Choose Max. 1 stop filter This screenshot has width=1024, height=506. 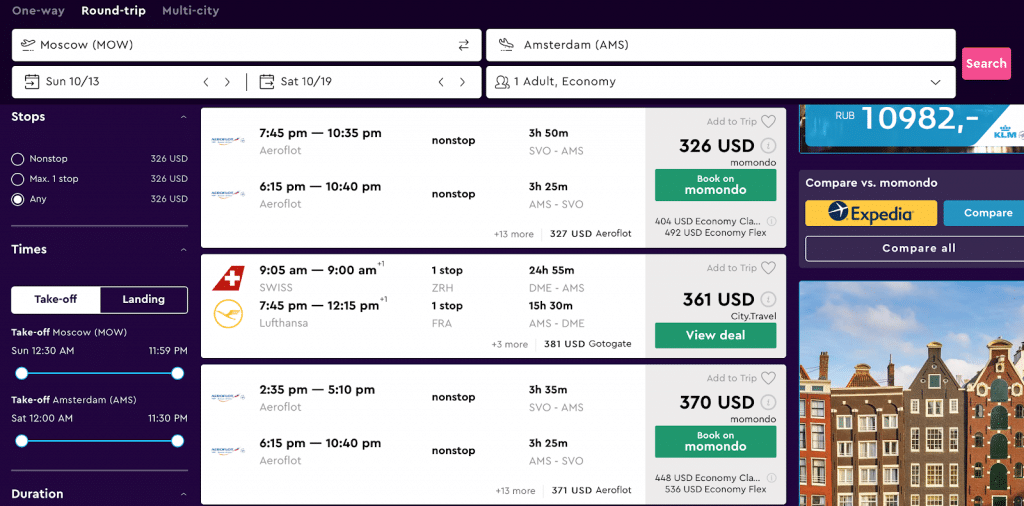(x=18, y=179)
